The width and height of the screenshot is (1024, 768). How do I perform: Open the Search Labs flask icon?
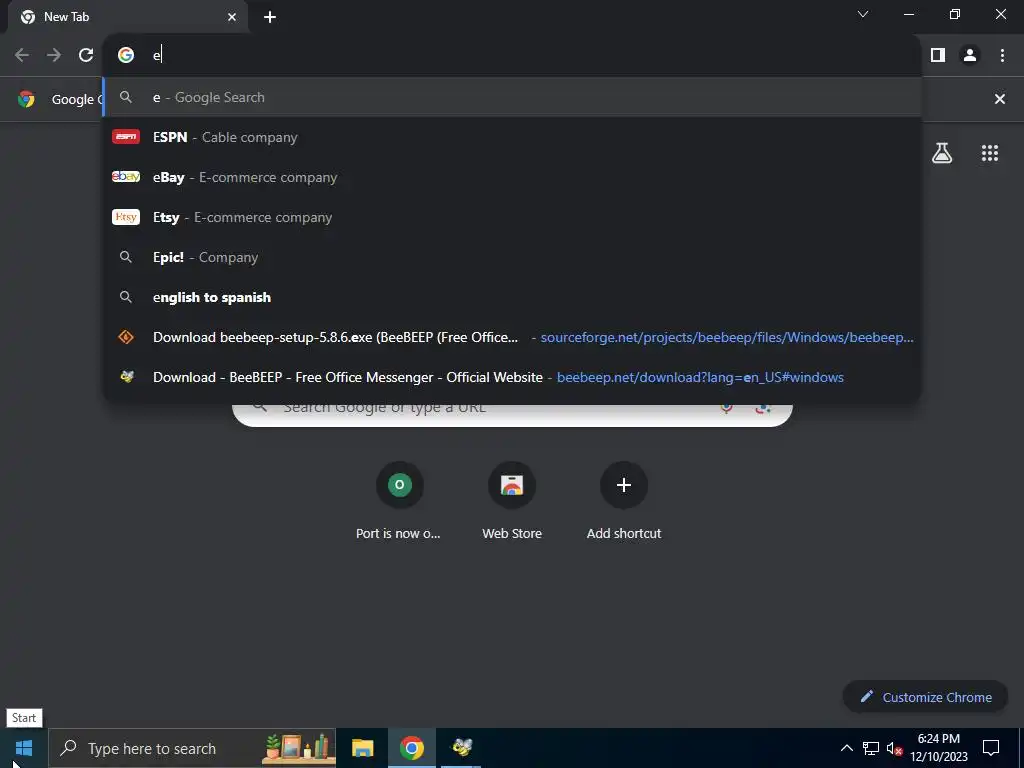point(942,153)
